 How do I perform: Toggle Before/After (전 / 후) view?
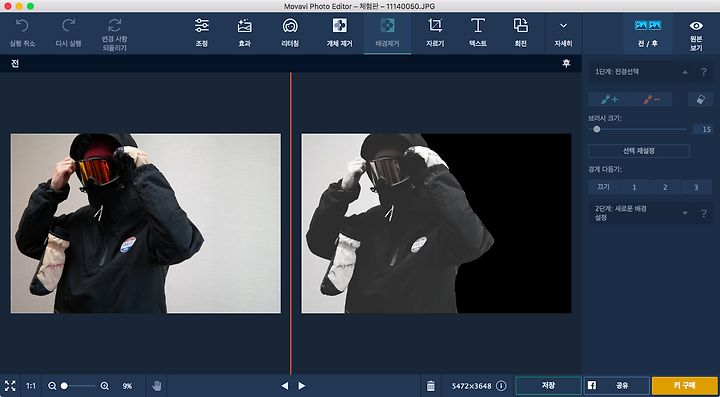pos(648,33)
